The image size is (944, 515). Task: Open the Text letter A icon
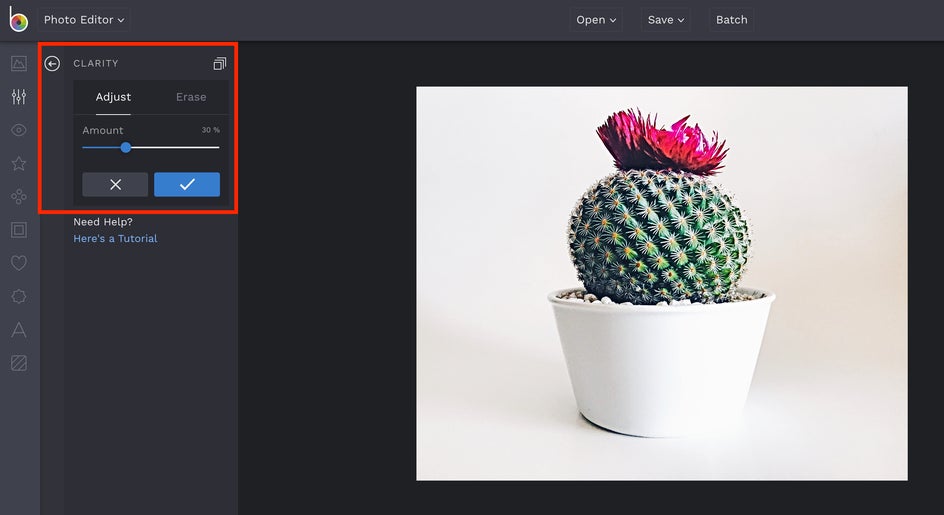click(19, 329)
